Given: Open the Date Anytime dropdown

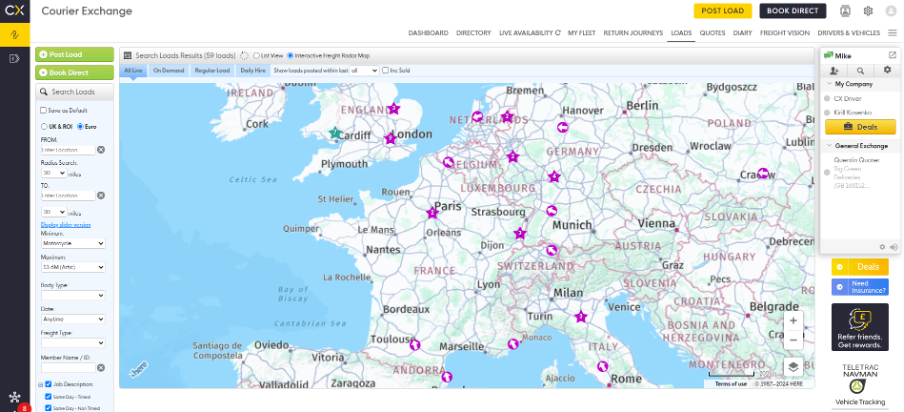Looking at the screenshot, I should click(73, 319).
